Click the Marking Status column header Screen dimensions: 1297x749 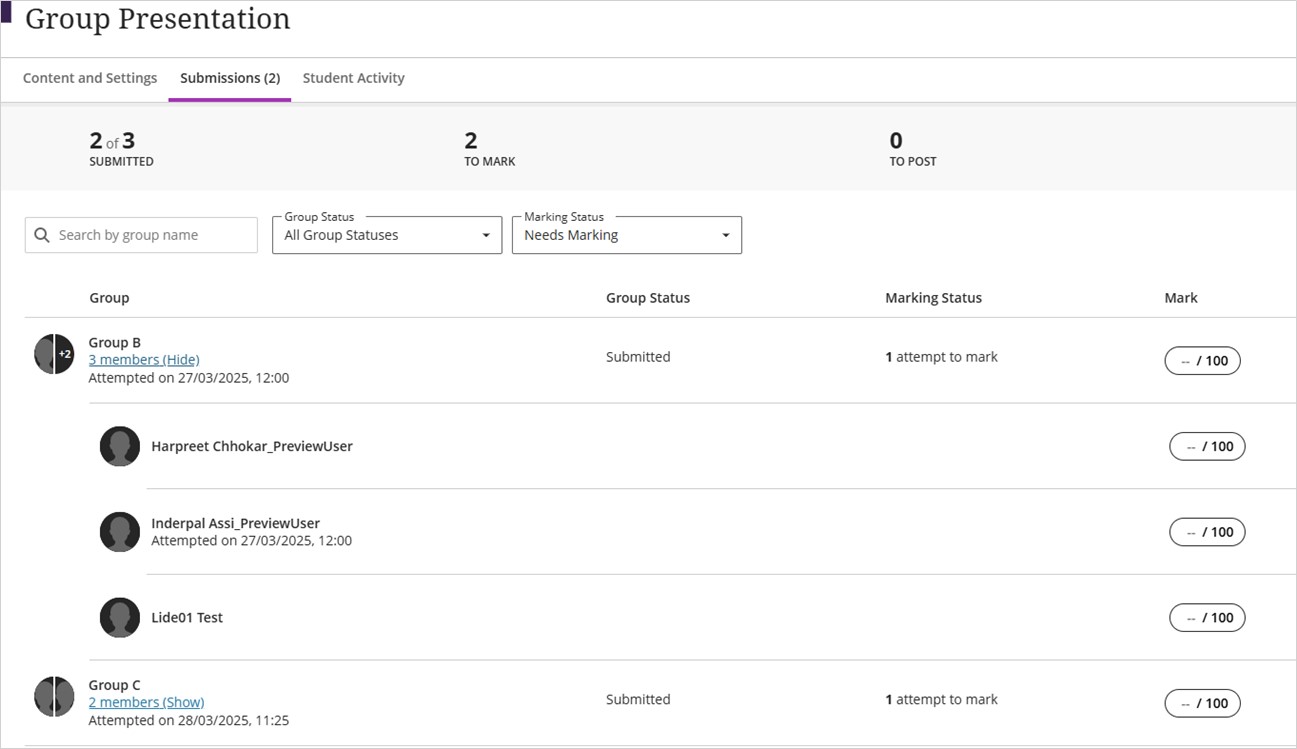point(933,298)
